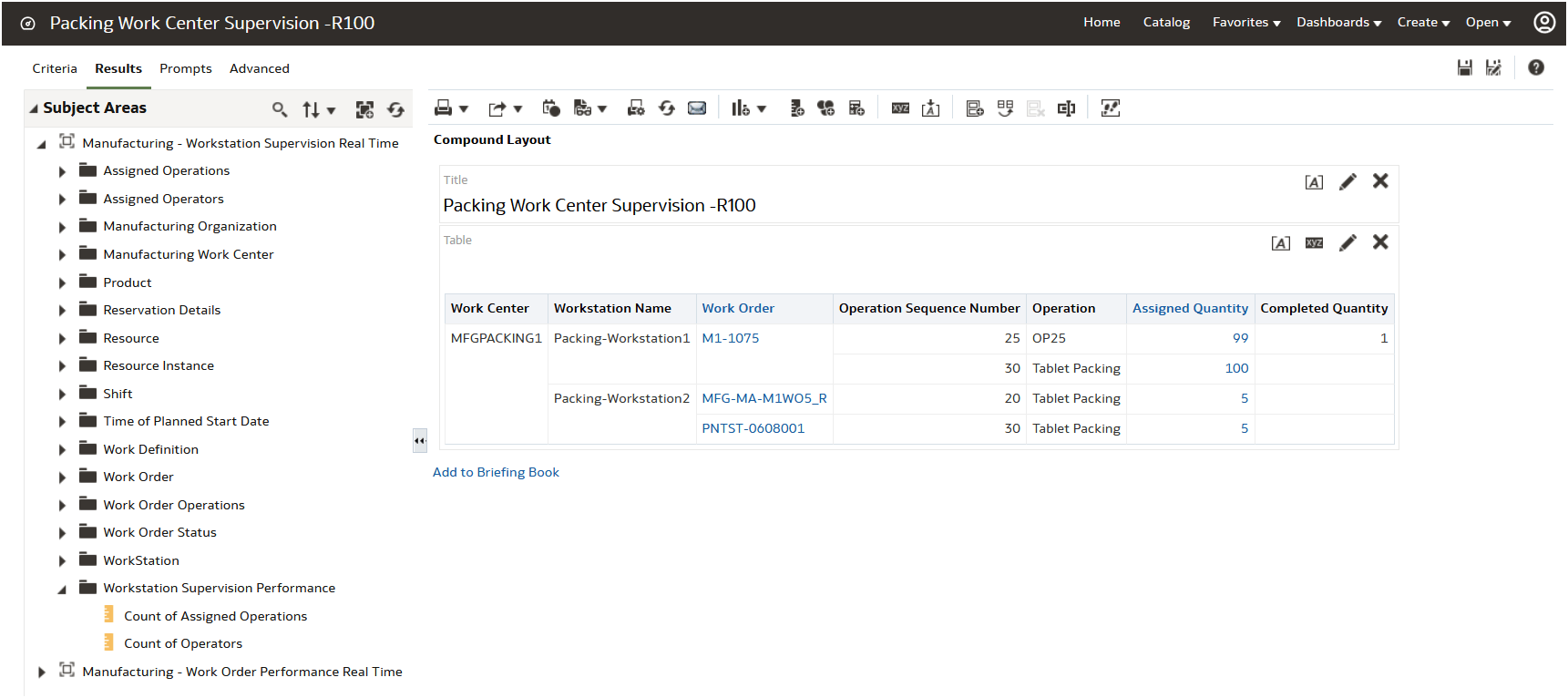This screenshot has width=1568, height=698.
Task: Open the dashboard preview dropdown arrow
Action: tap(602, 109)
